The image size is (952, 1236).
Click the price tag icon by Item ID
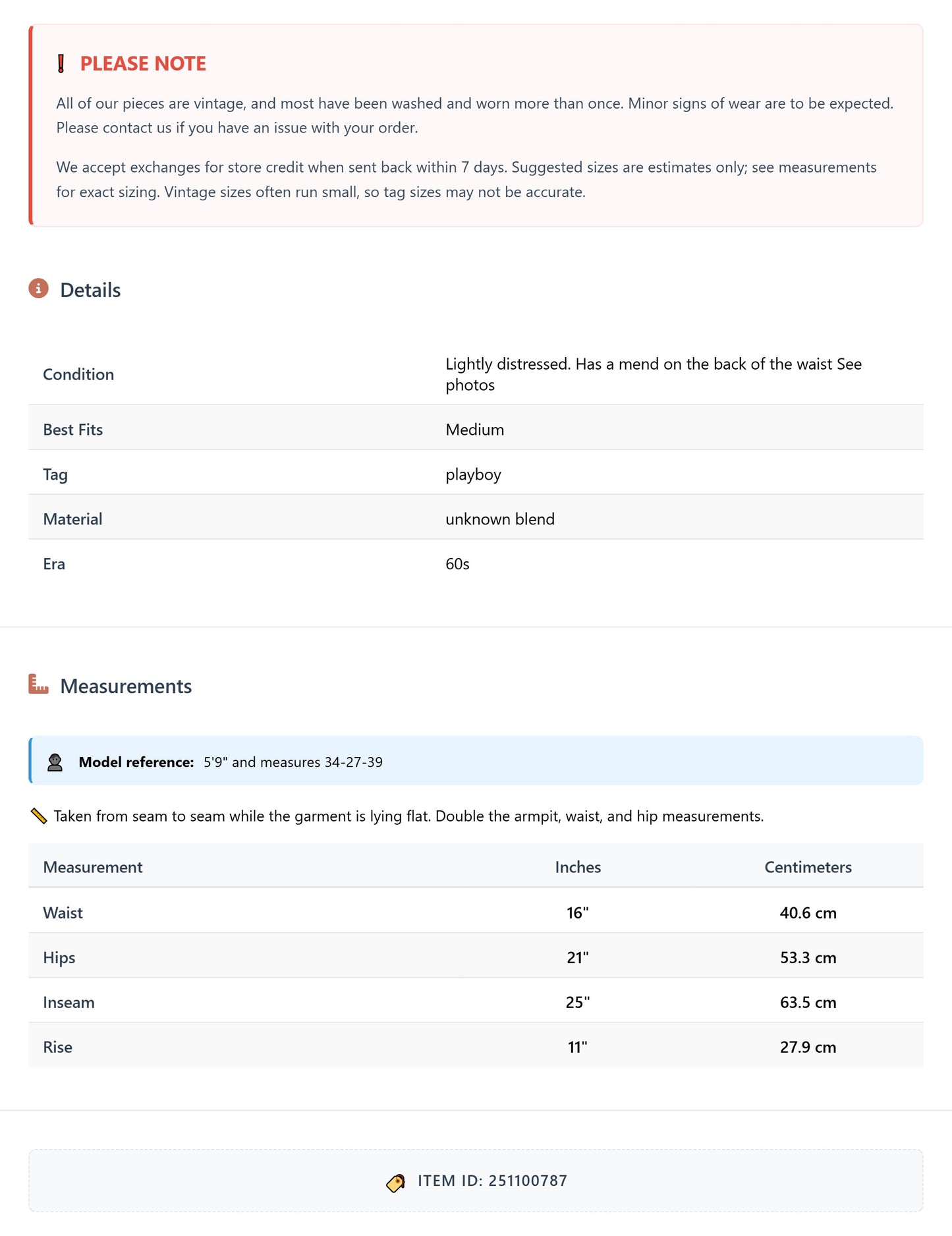[x=395, y=1183]
